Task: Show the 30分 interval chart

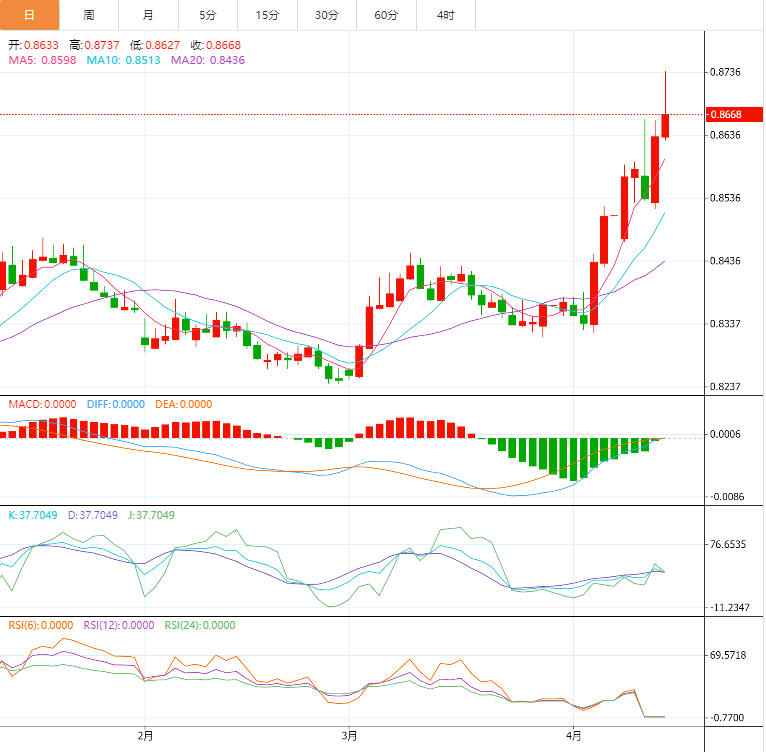Action: click(326, 15)
